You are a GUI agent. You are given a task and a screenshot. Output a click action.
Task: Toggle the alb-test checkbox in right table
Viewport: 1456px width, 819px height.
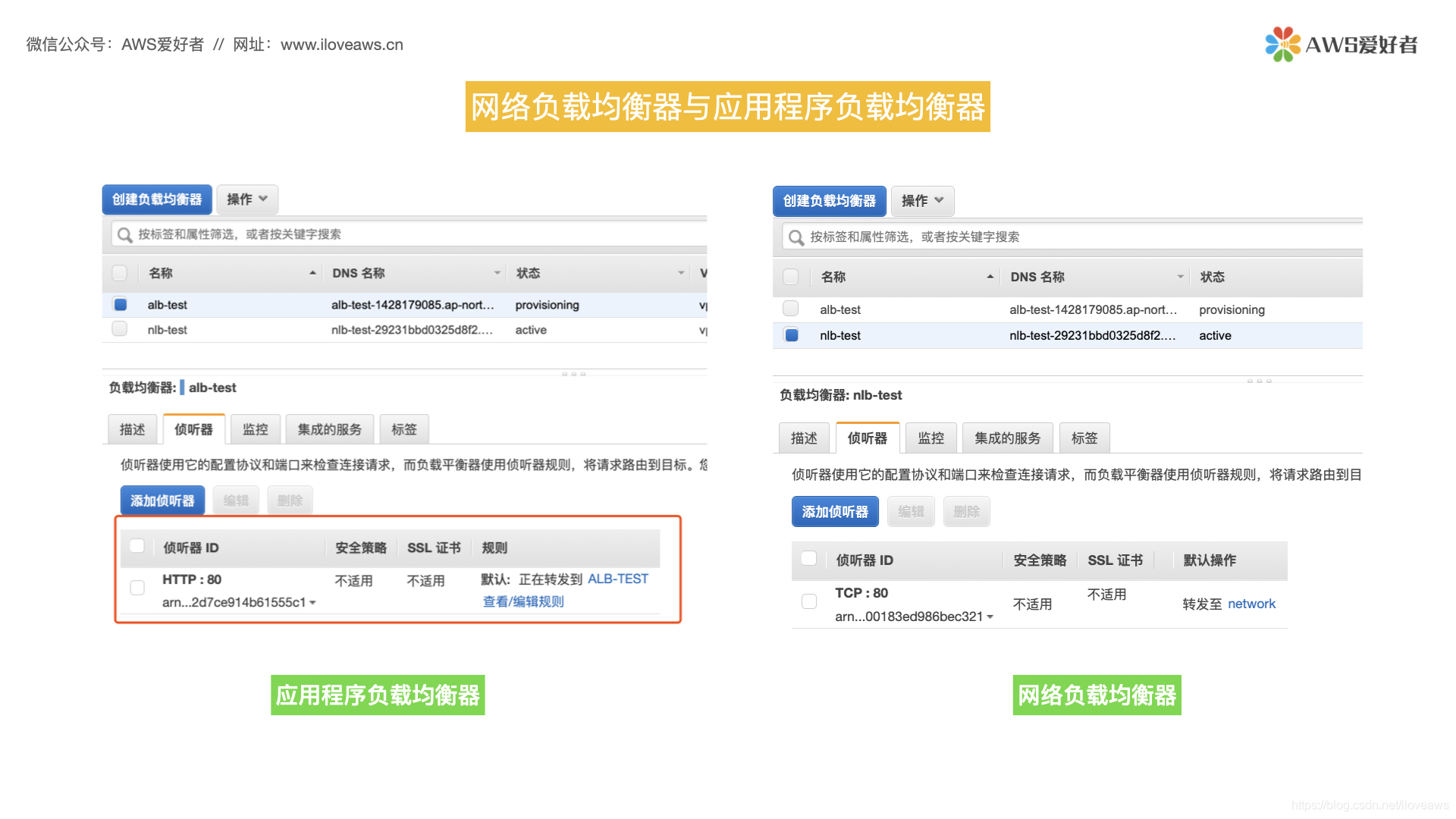click(791, 309)
